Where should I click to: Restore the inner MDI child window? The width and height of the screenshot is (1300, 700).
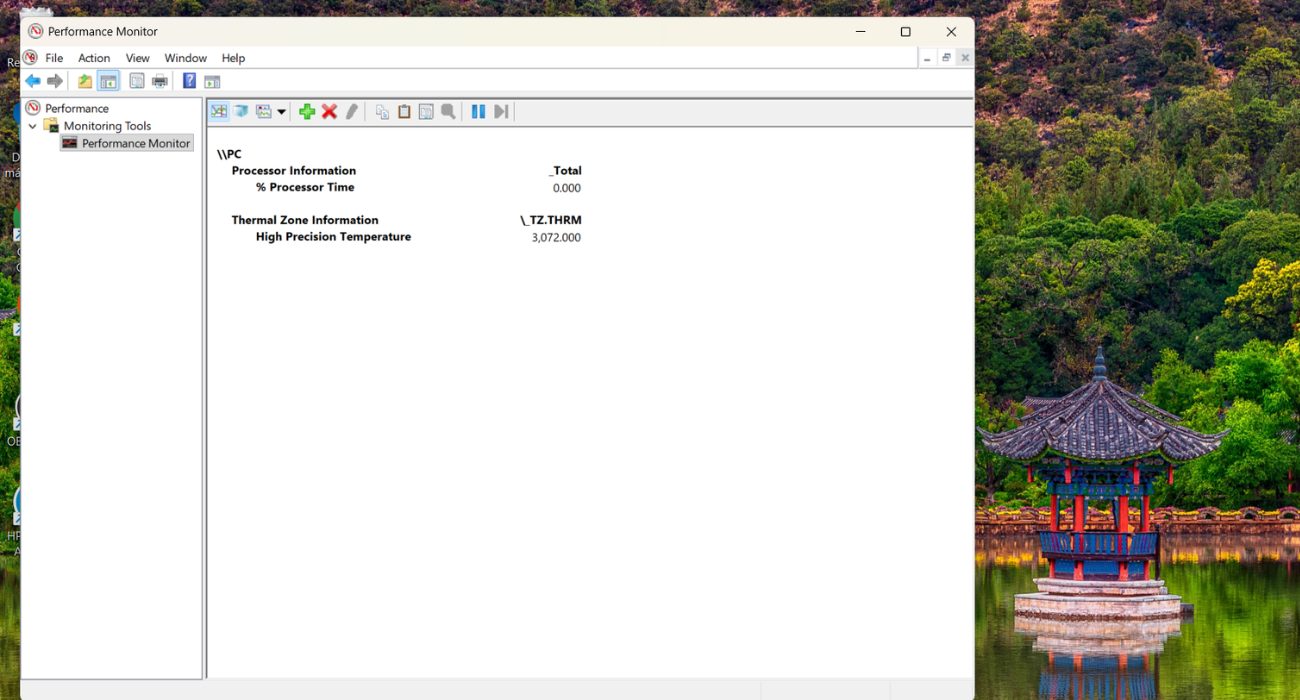click(x=946, y=58)
